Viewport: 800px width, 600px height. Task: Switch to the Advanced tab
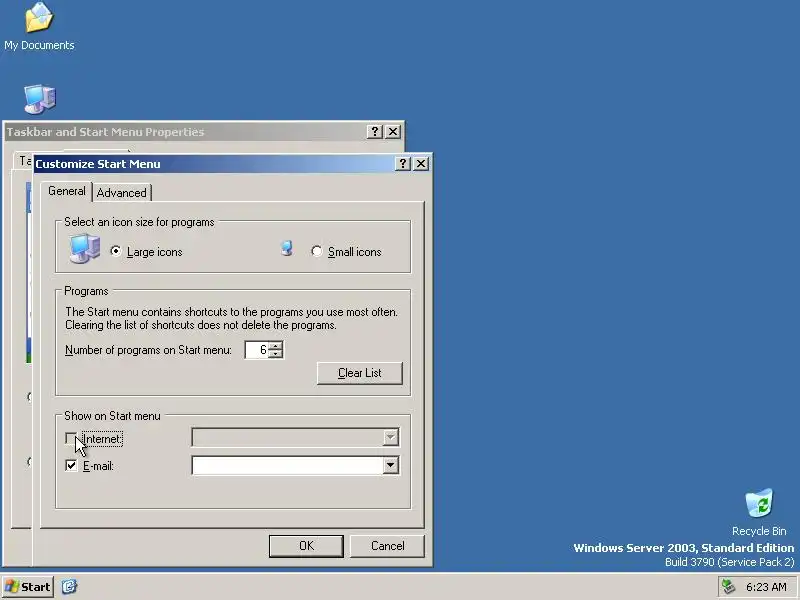coord(121,193)
